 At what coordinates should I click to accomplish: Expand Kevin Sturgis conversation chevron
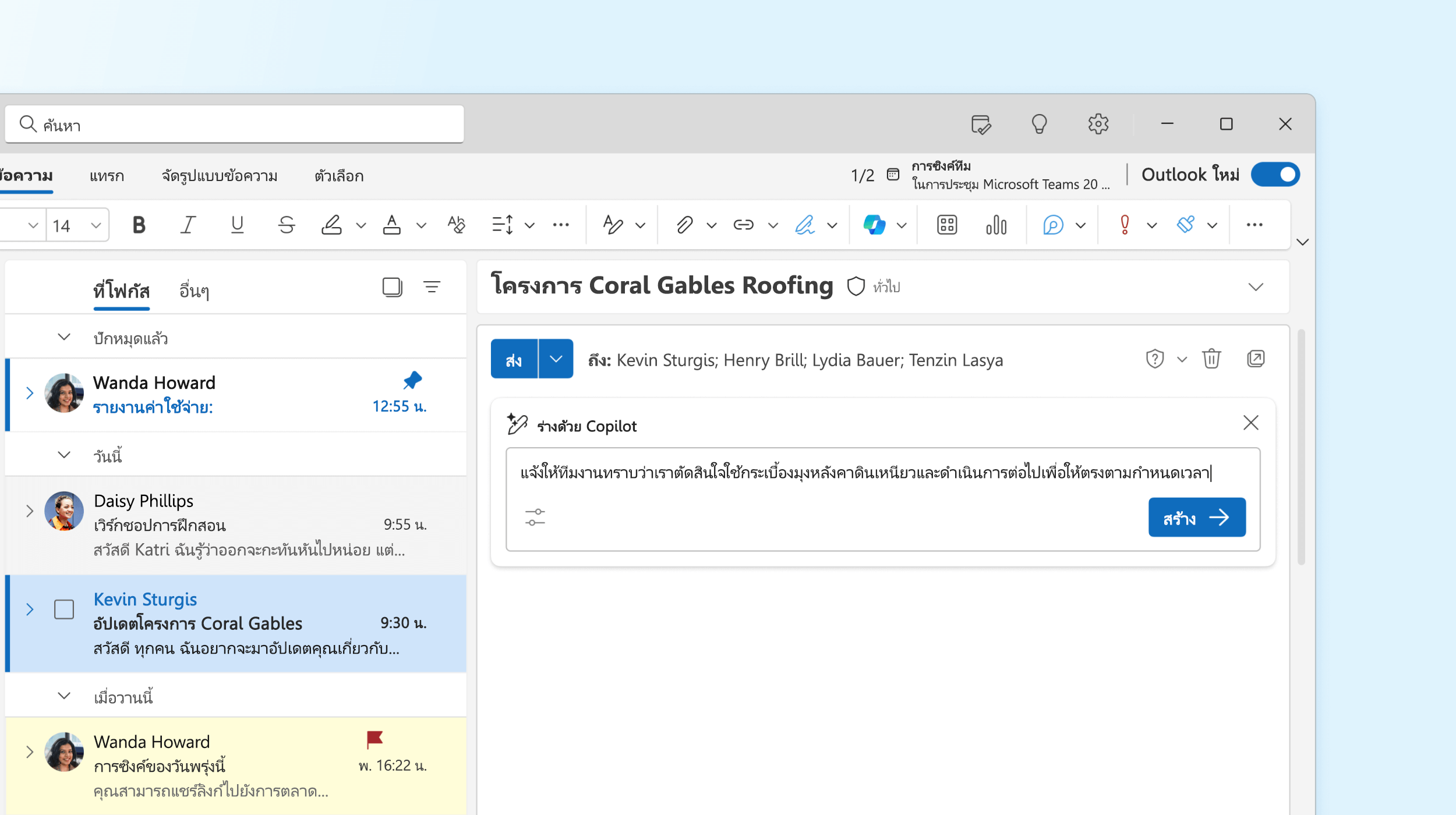pos(30,610)
